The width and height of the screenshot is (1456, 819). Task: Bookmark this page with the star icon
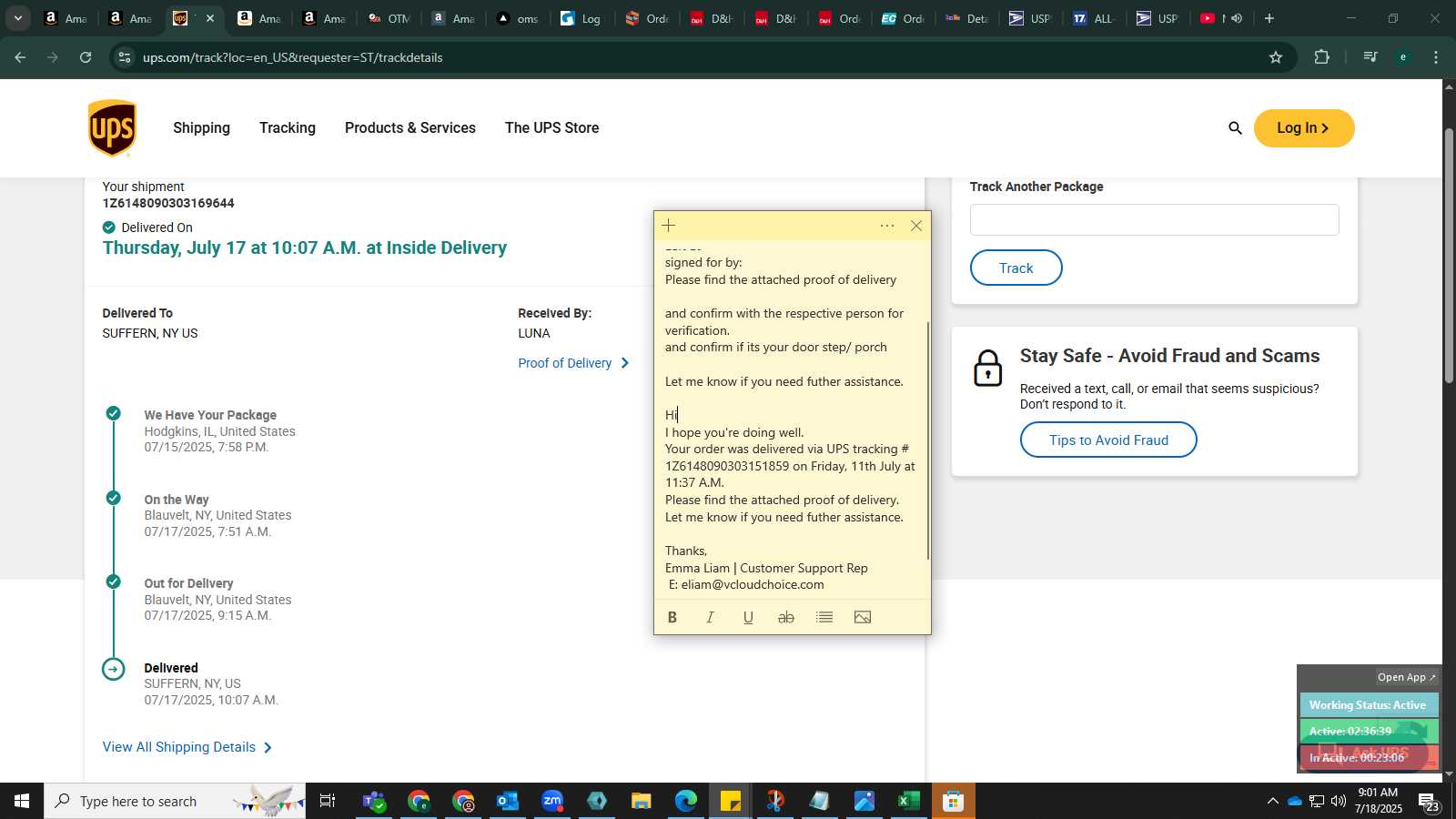(1276, 57)
